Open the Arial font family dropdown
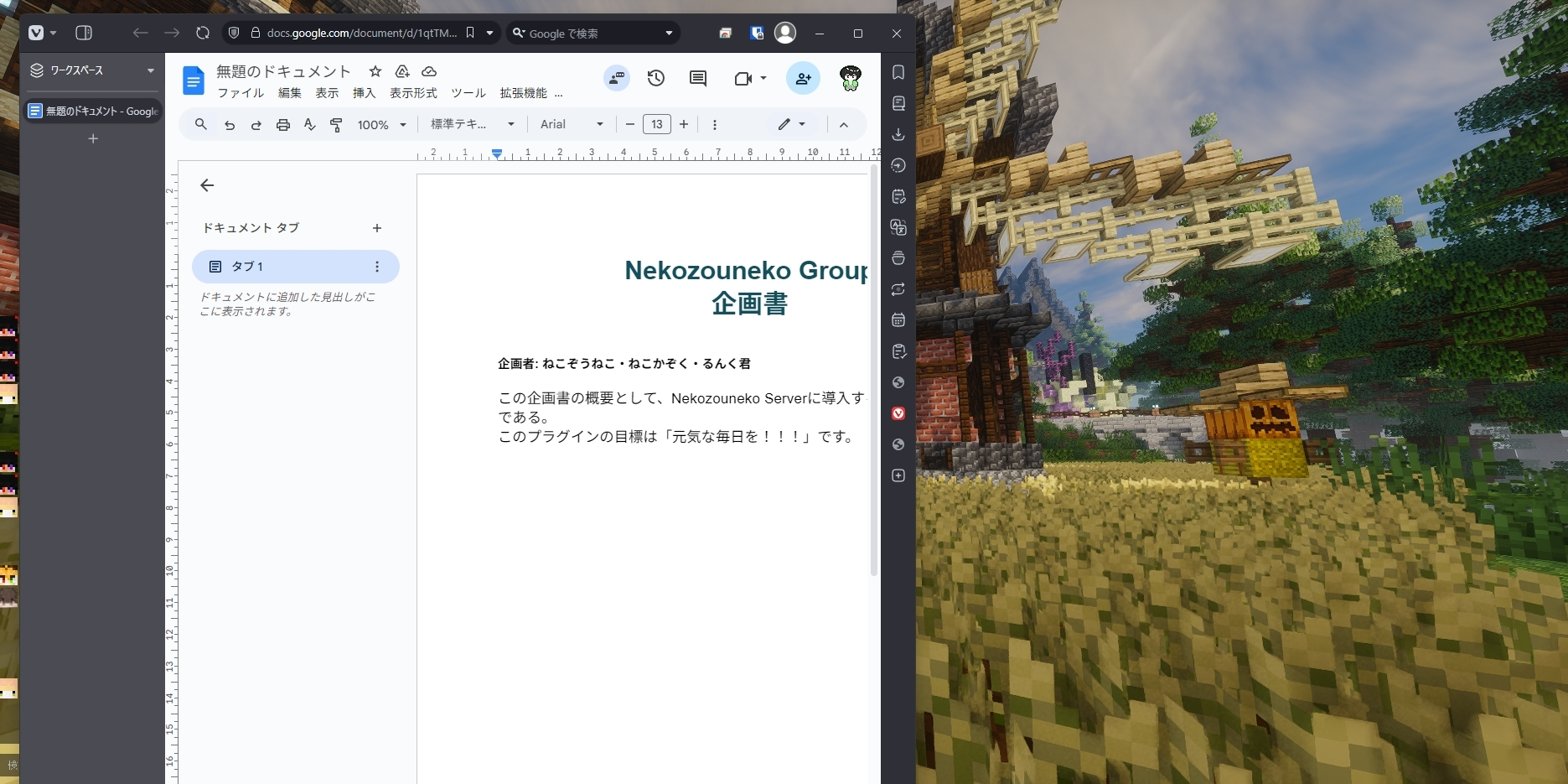The image size is (1568, 784). (570, 124)
